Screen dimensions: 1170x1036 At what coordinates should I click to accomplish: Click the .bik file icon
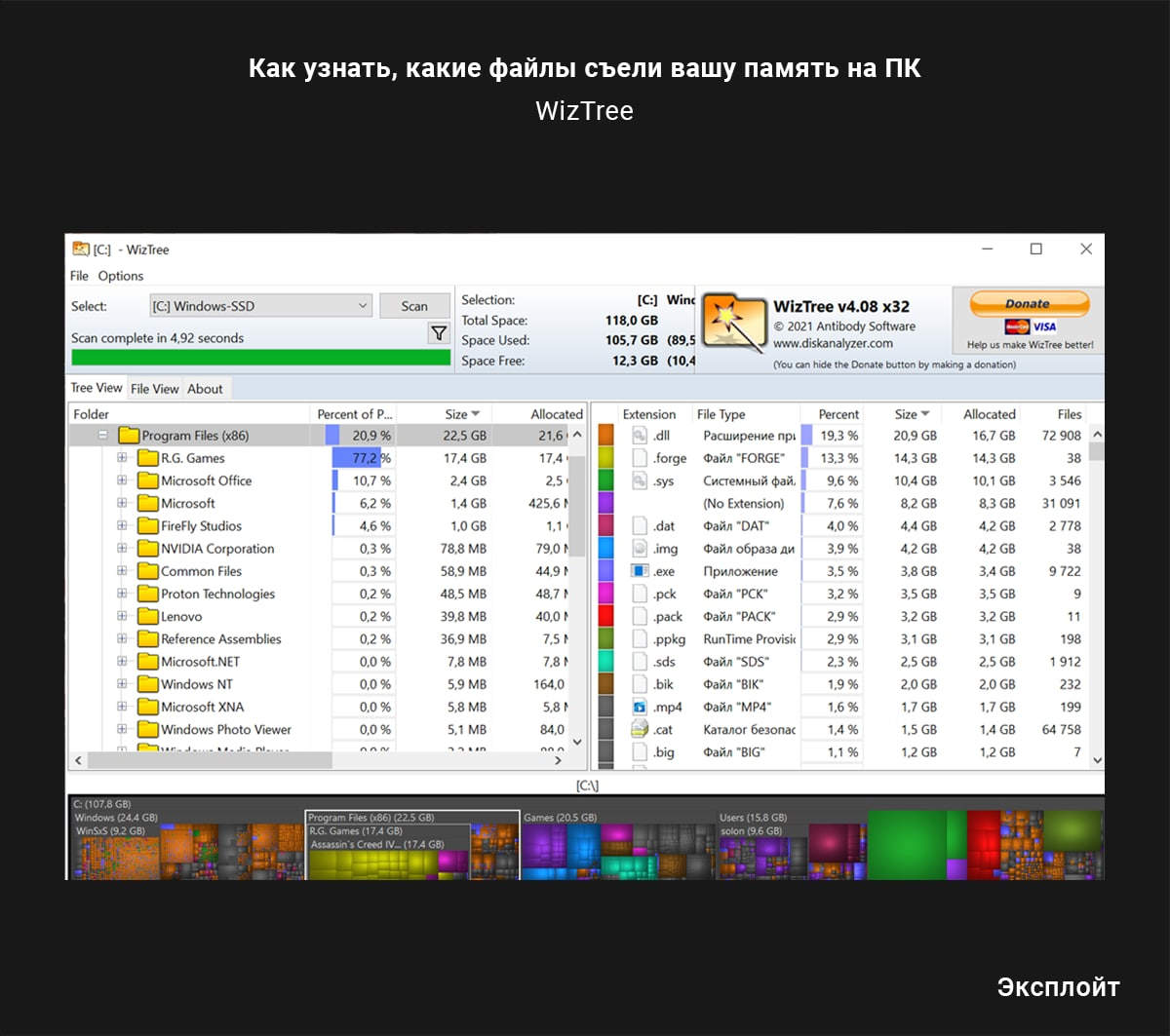click(x=640, y=684)
